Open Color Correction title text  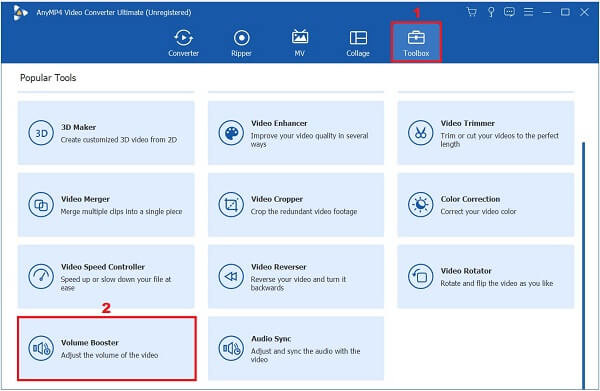[x=470, y=199]
